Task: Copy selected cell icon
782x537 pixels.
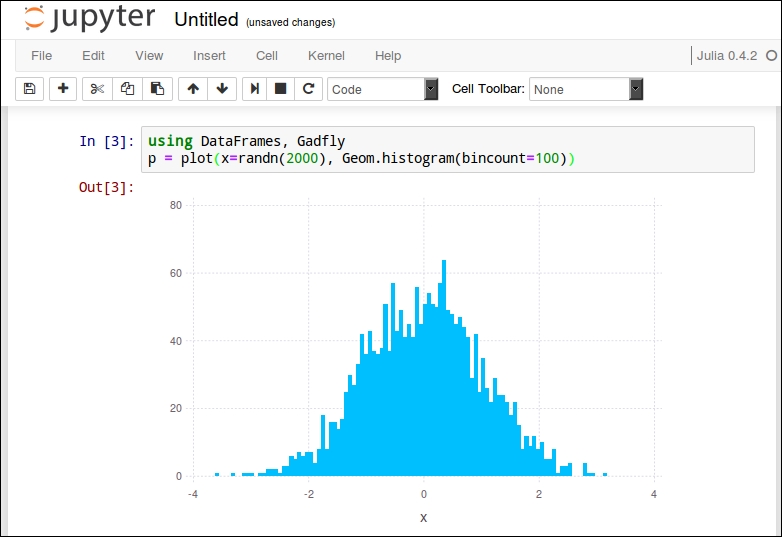Action: coord(128,89)
